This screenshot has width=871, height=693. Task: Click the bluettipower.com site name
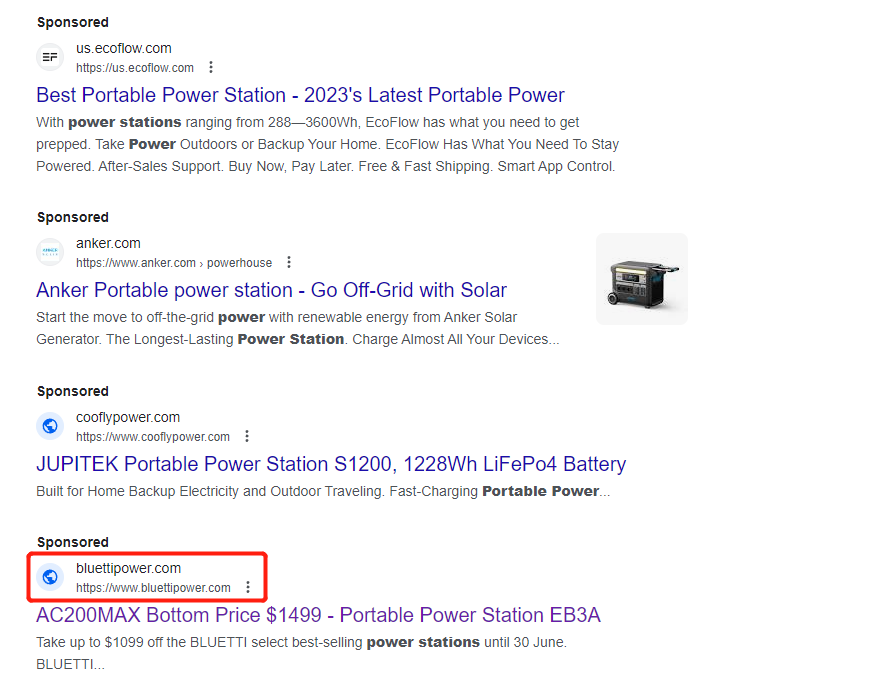click(129, 568)
